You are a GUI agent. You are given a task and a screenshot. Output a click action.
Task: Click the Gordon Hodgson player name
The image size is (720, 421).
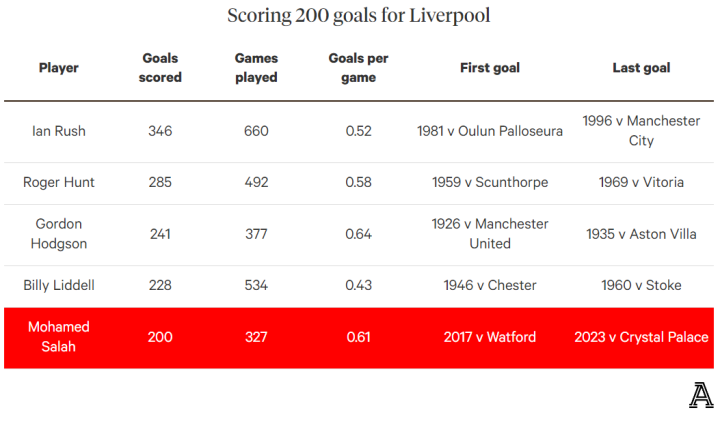[59, 234]
